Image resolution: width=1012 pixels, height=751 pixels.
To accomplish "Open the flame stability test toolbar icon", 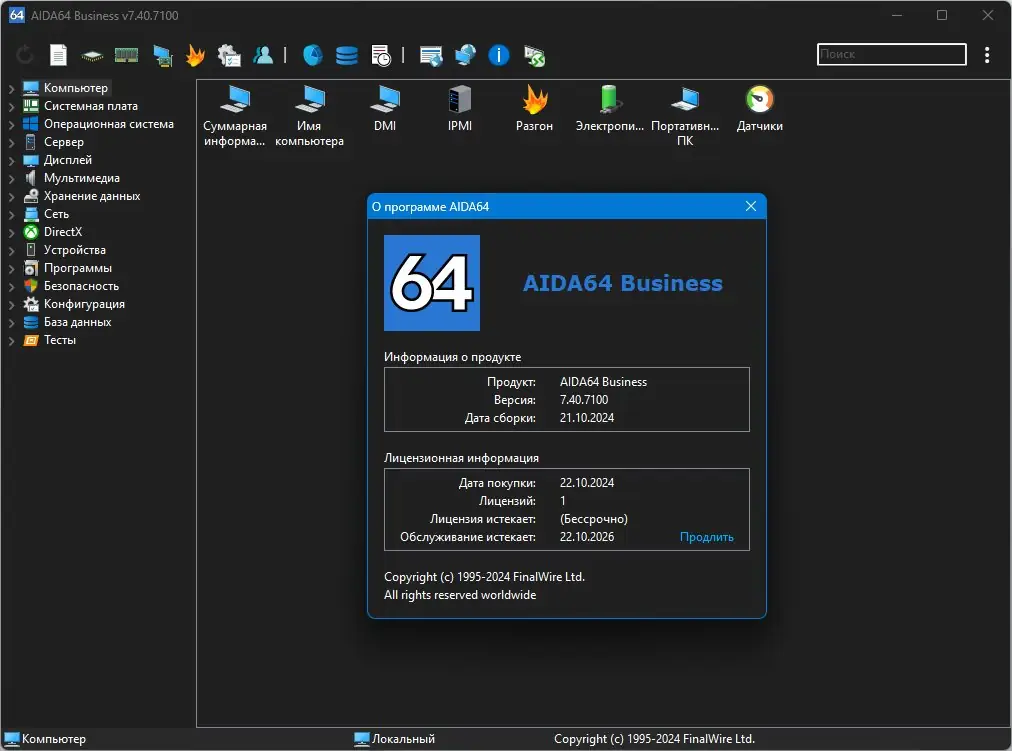I will pyautogui.click(x=195, y=55).
